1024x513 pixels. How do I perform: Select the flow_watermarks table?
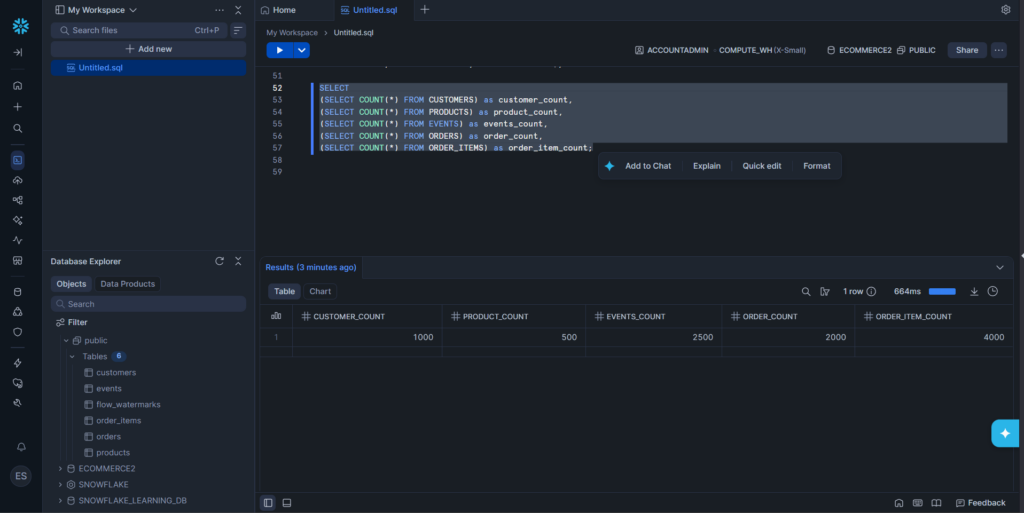[128, 405]
